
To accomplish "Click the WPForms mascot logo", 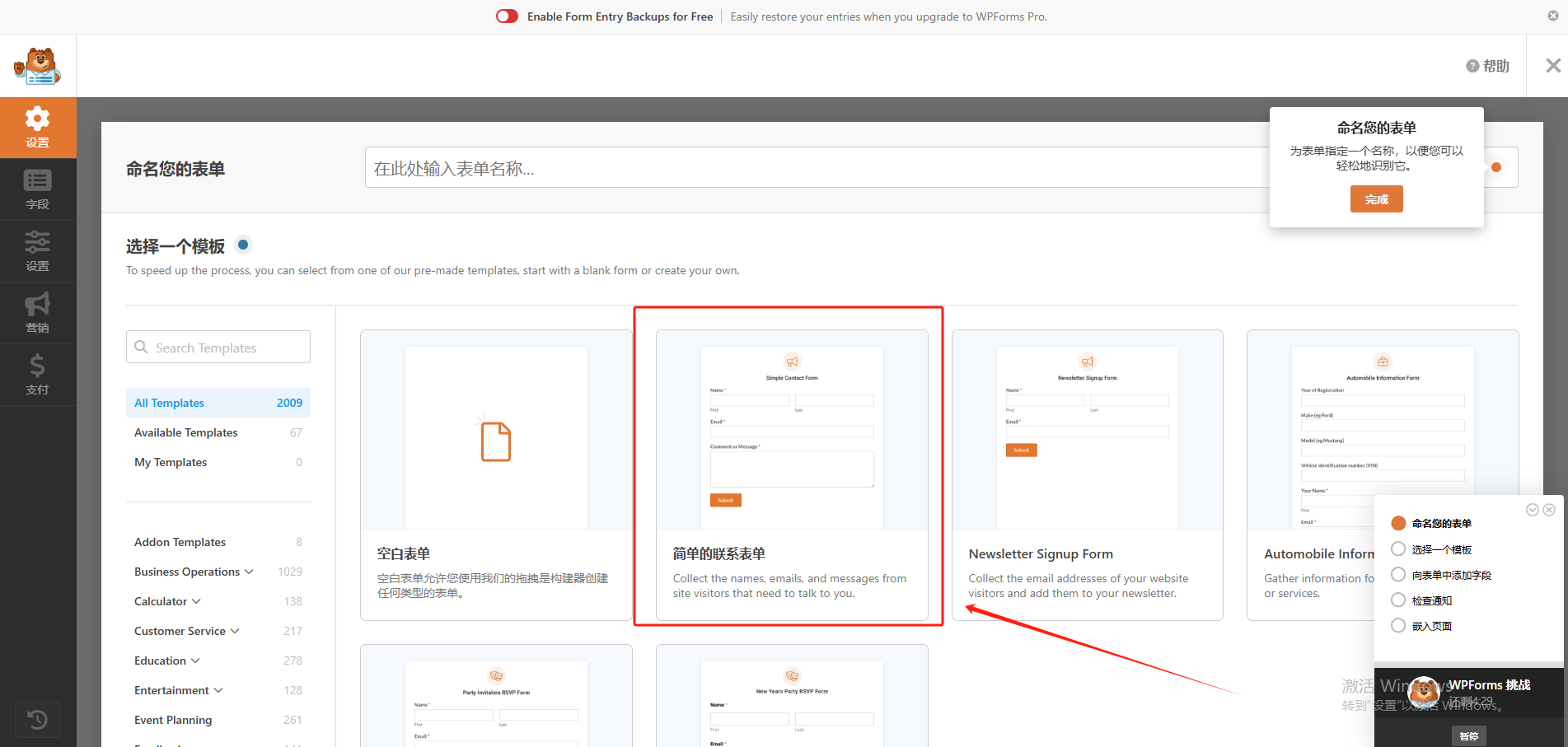I will 37,65.
